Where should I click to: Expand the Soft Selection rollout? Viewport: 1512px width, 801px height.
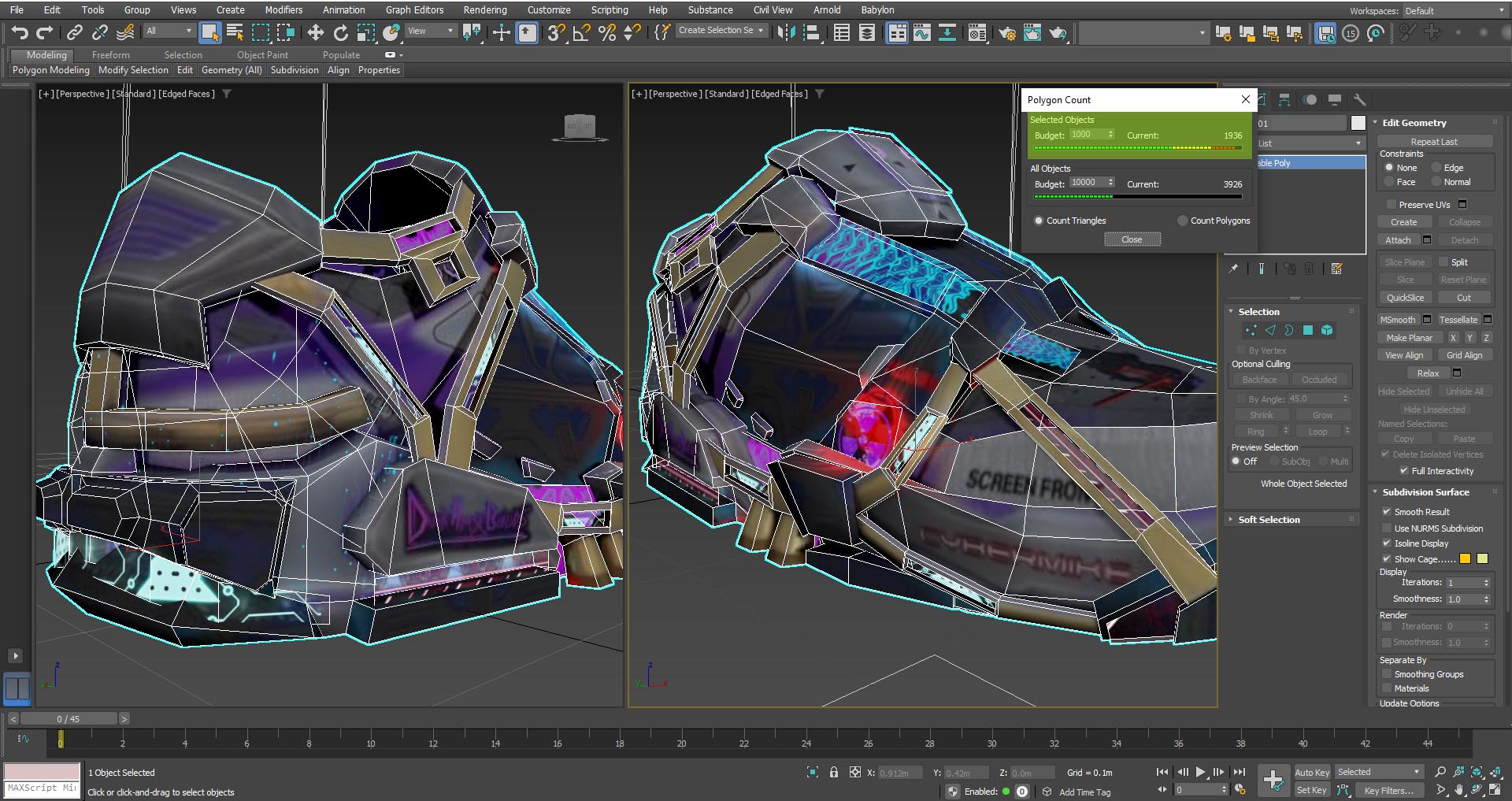tap(1269, 520)
